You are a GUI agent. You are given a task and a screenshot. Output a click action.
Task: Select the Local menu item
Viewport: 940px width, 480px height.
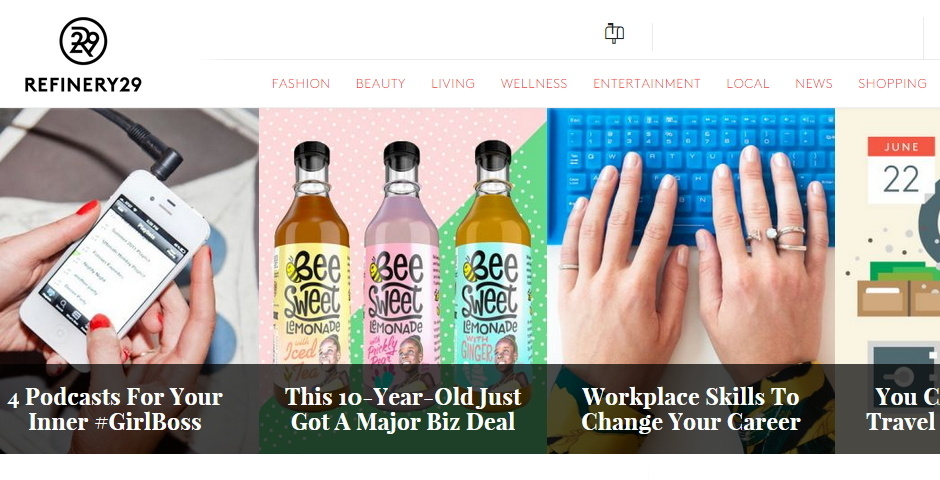pyautogui.click(x=748, y=83)
